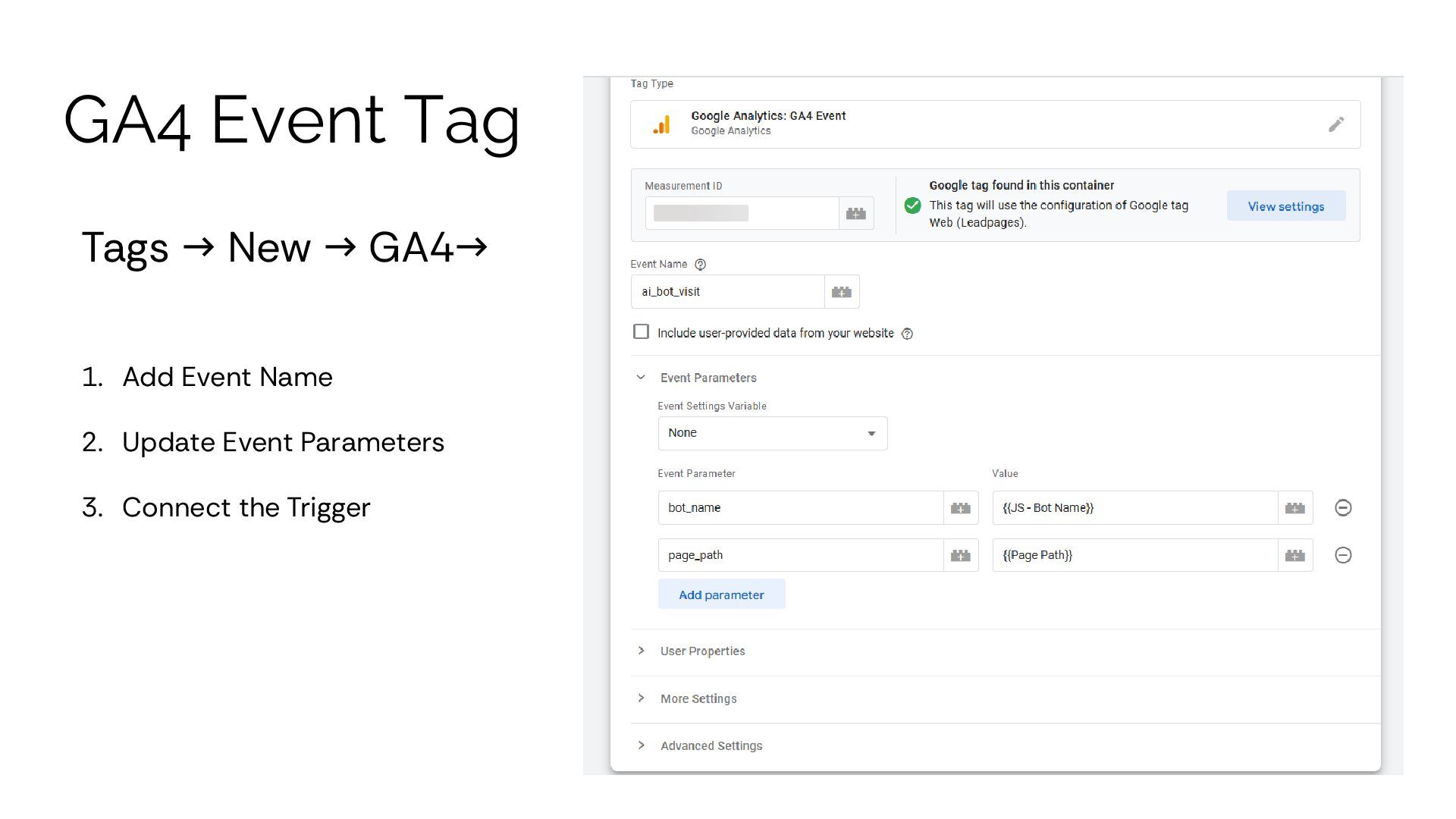Screen dimensions: 1456x819
Task: Enable Include user-provided data checkbox
Action: pyautogui.click(x=641, y=332)
